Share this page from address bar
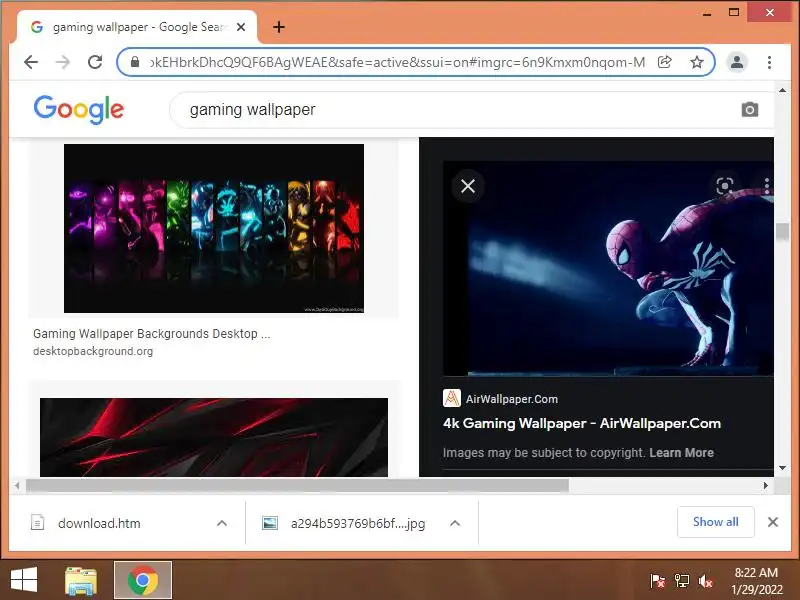Screen dimensions: 800x600 click(664, 62)
